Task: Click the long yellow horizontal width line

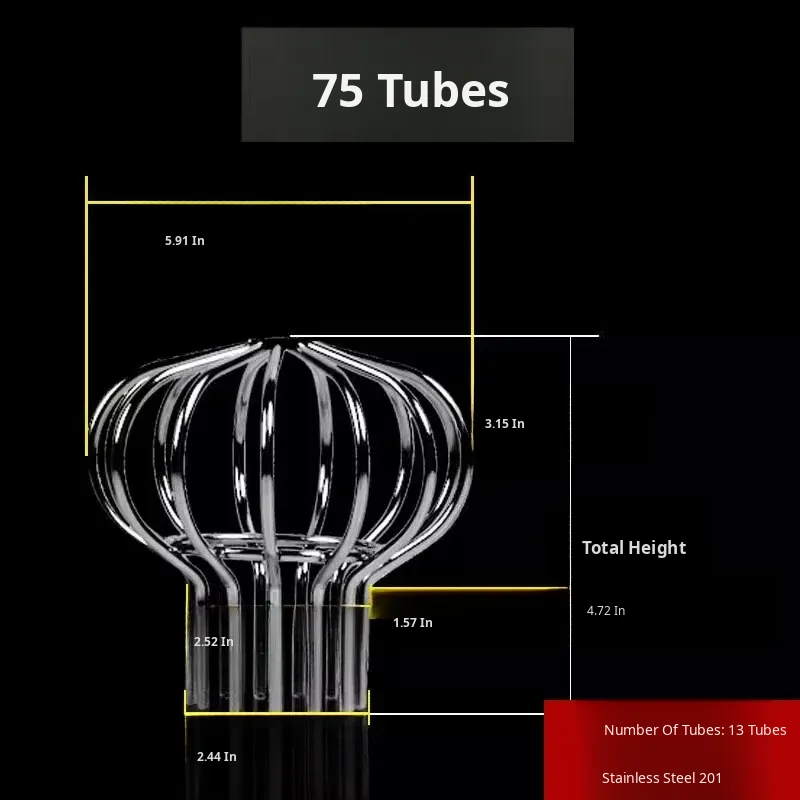Action: pos(279,202)
